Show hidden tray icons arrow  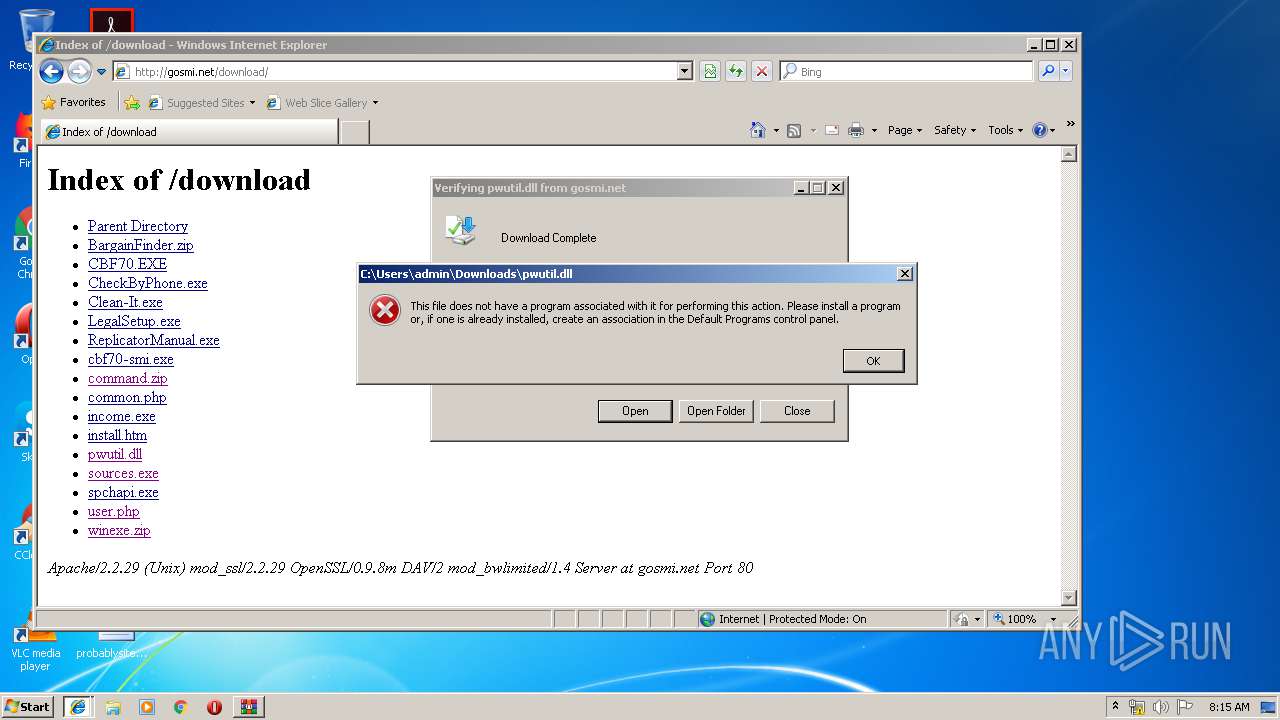pos(1115,706)
